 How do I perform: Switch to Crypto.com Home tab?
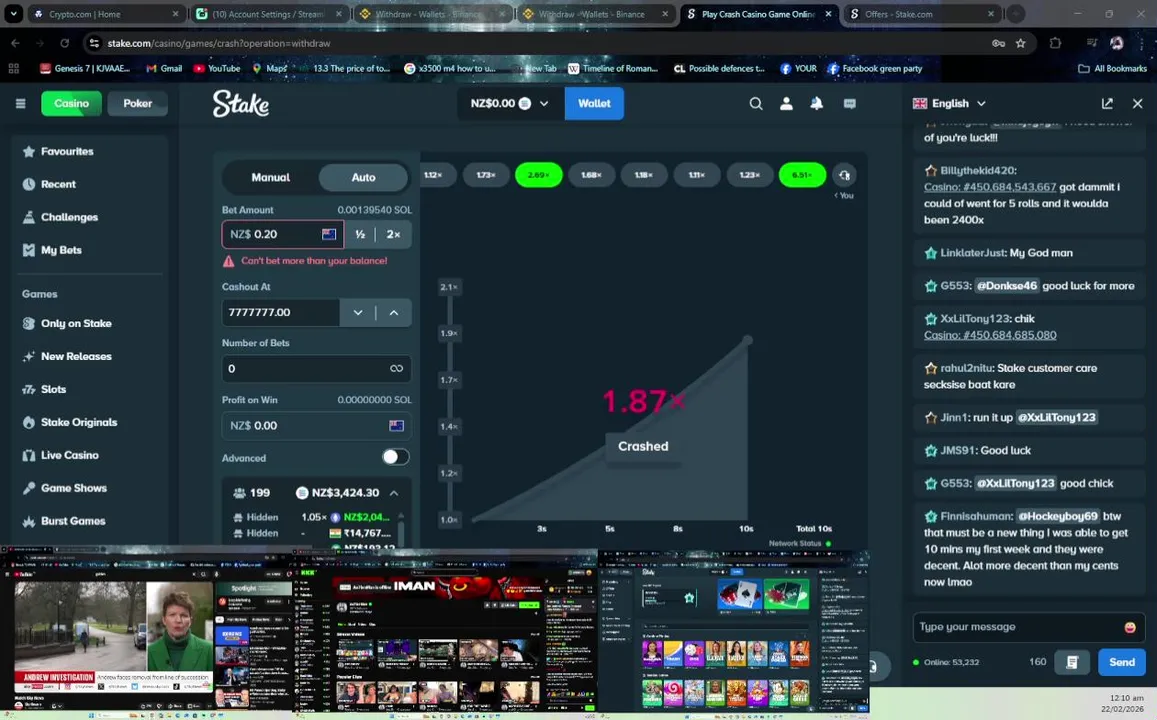[107, 14]
